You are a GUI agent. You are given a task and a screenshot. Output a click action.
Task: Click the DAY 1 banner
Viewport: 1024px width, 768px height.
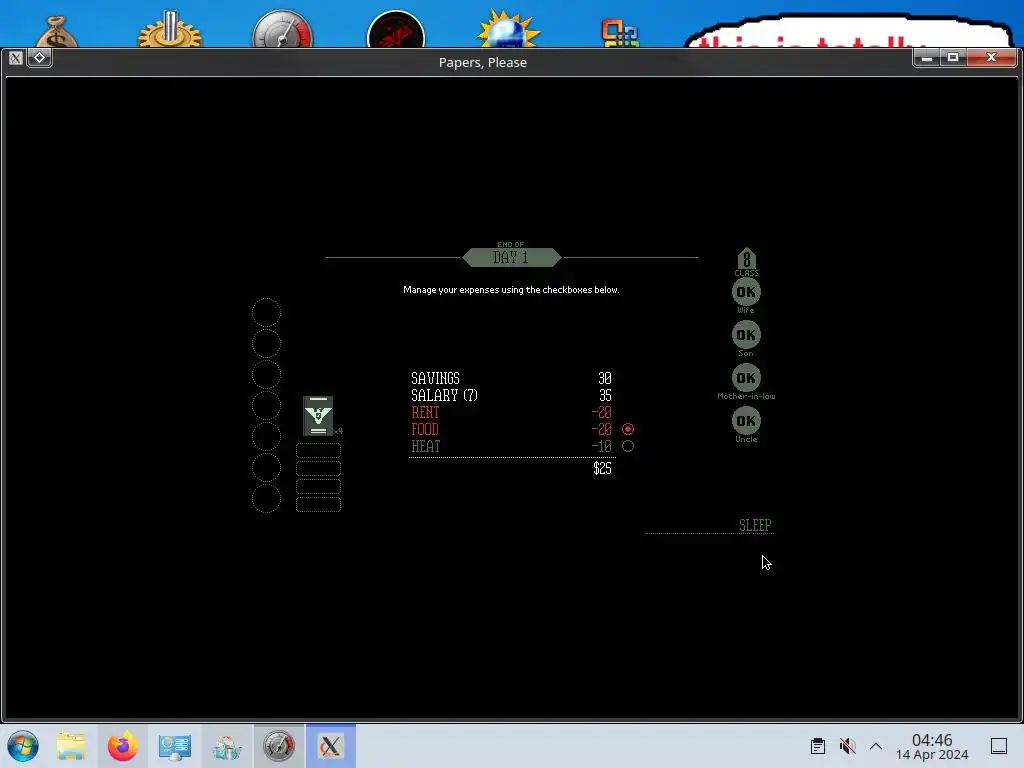point(511,257)
